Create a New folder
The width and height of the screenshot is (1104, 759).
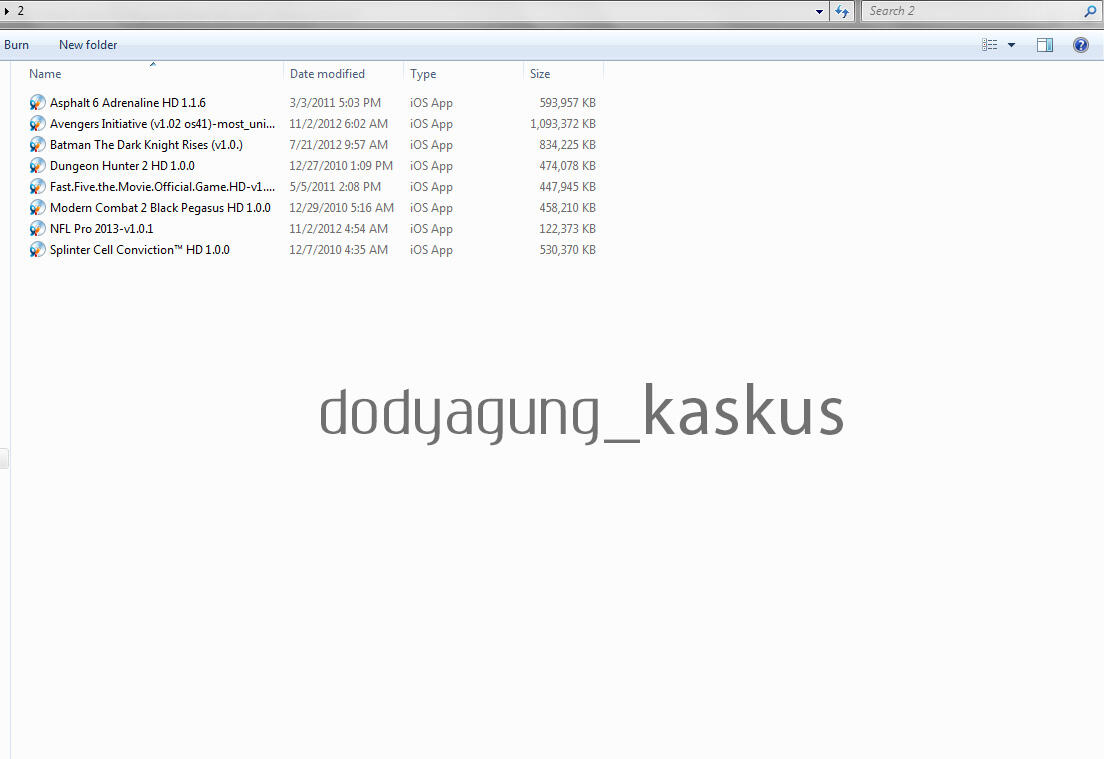88,45
